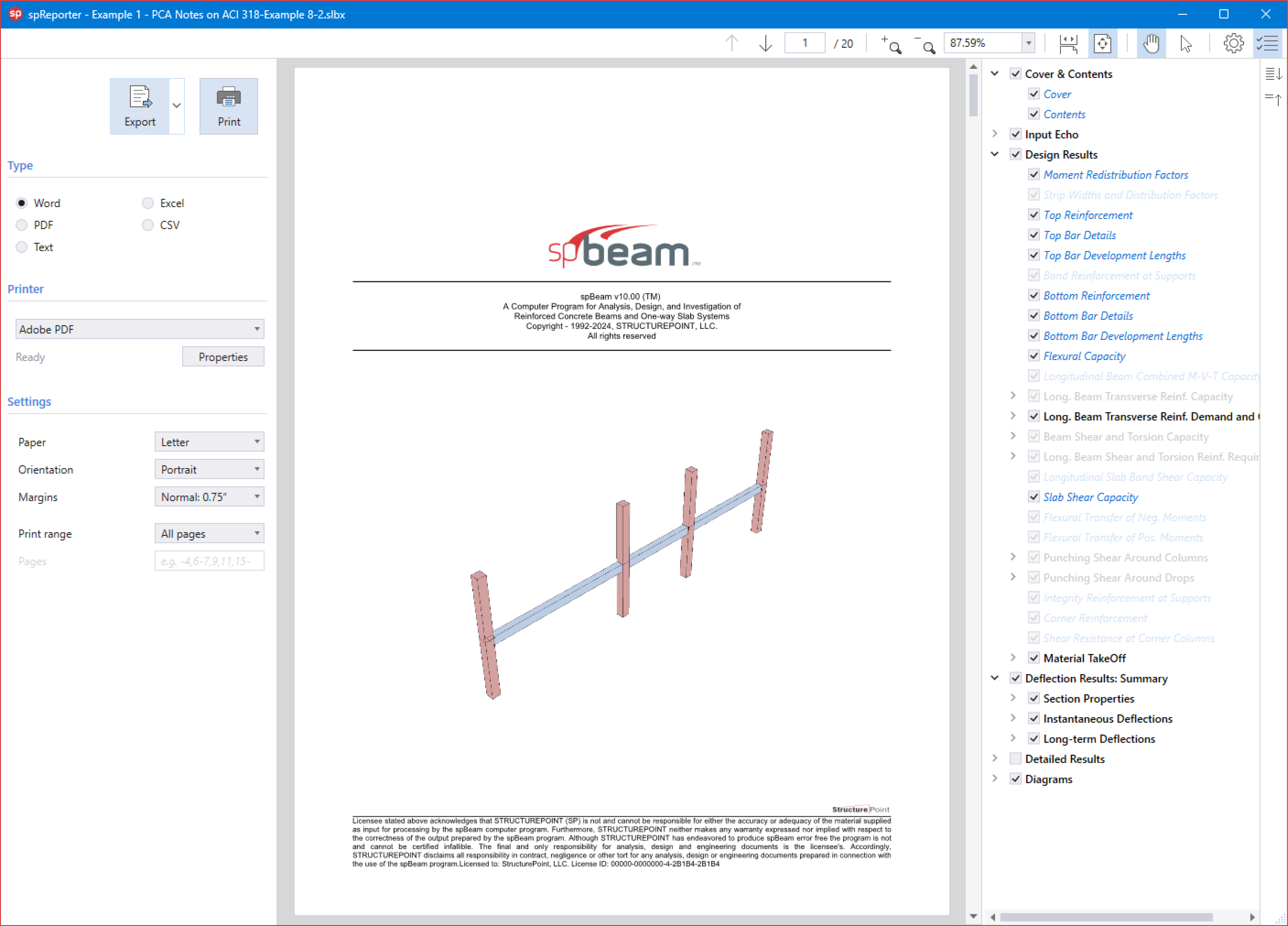Open the Flexural Capacity report section

pos(1084,356)
